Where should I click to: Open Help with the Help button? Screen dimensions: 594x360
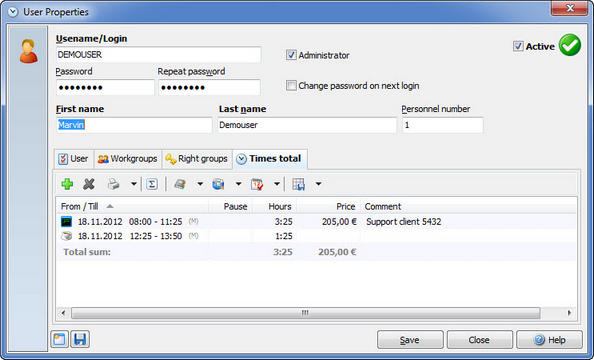[549, 340]
